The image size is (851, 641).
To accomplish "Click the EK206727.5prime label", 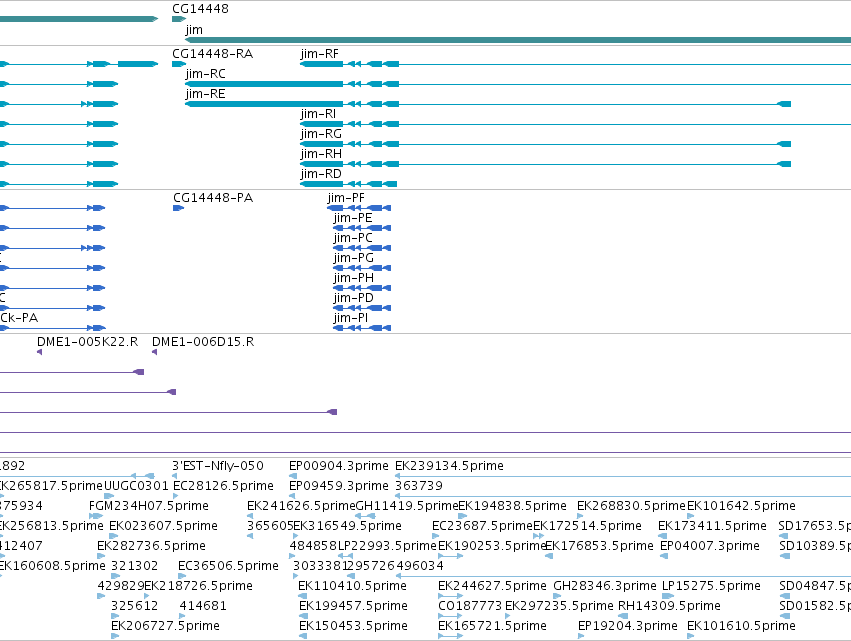I will tap(166, 626).
